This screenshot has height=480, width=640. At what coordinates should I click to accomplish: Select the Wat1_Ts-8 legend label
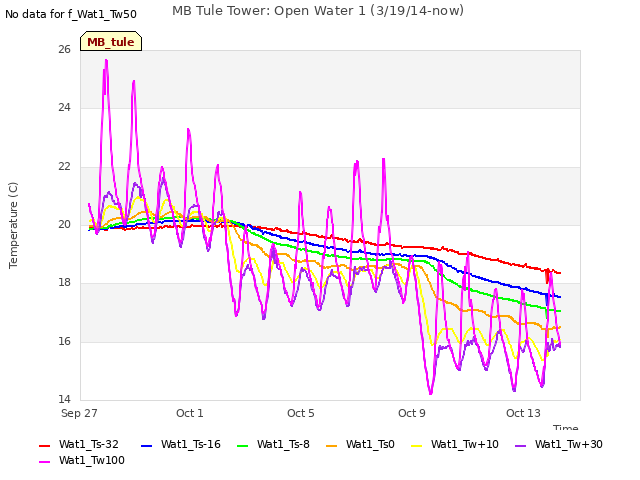point(283,444)
